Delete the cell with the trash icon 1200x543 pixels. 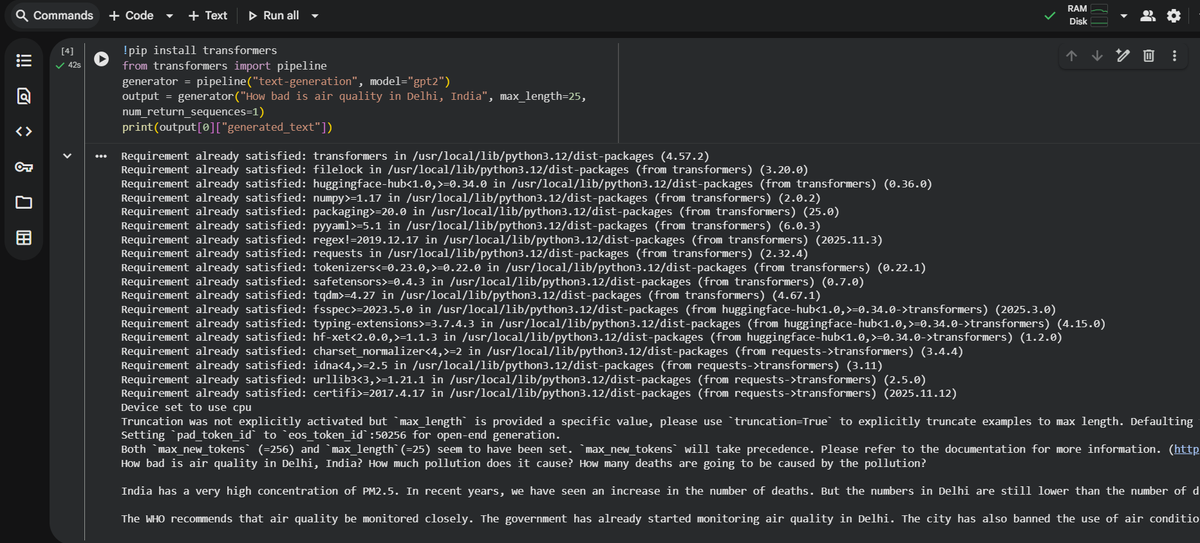(1149, 56)
